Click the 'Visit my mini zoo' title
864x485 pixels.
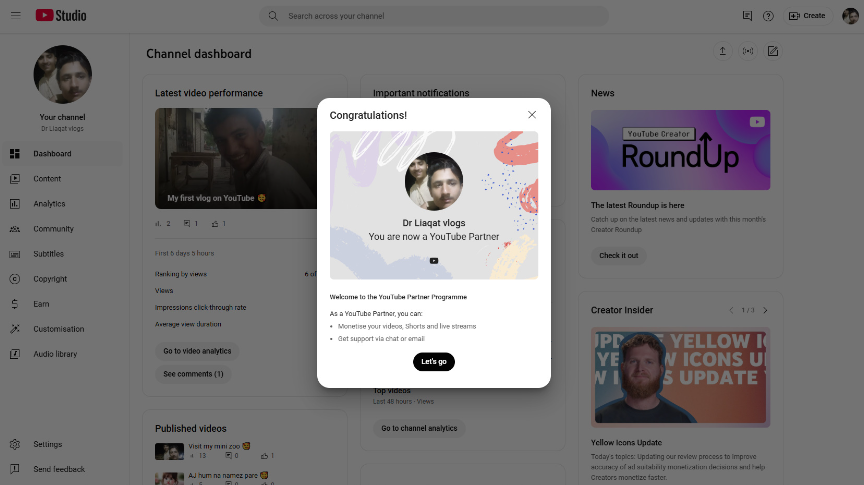click(x=219, y=446)
